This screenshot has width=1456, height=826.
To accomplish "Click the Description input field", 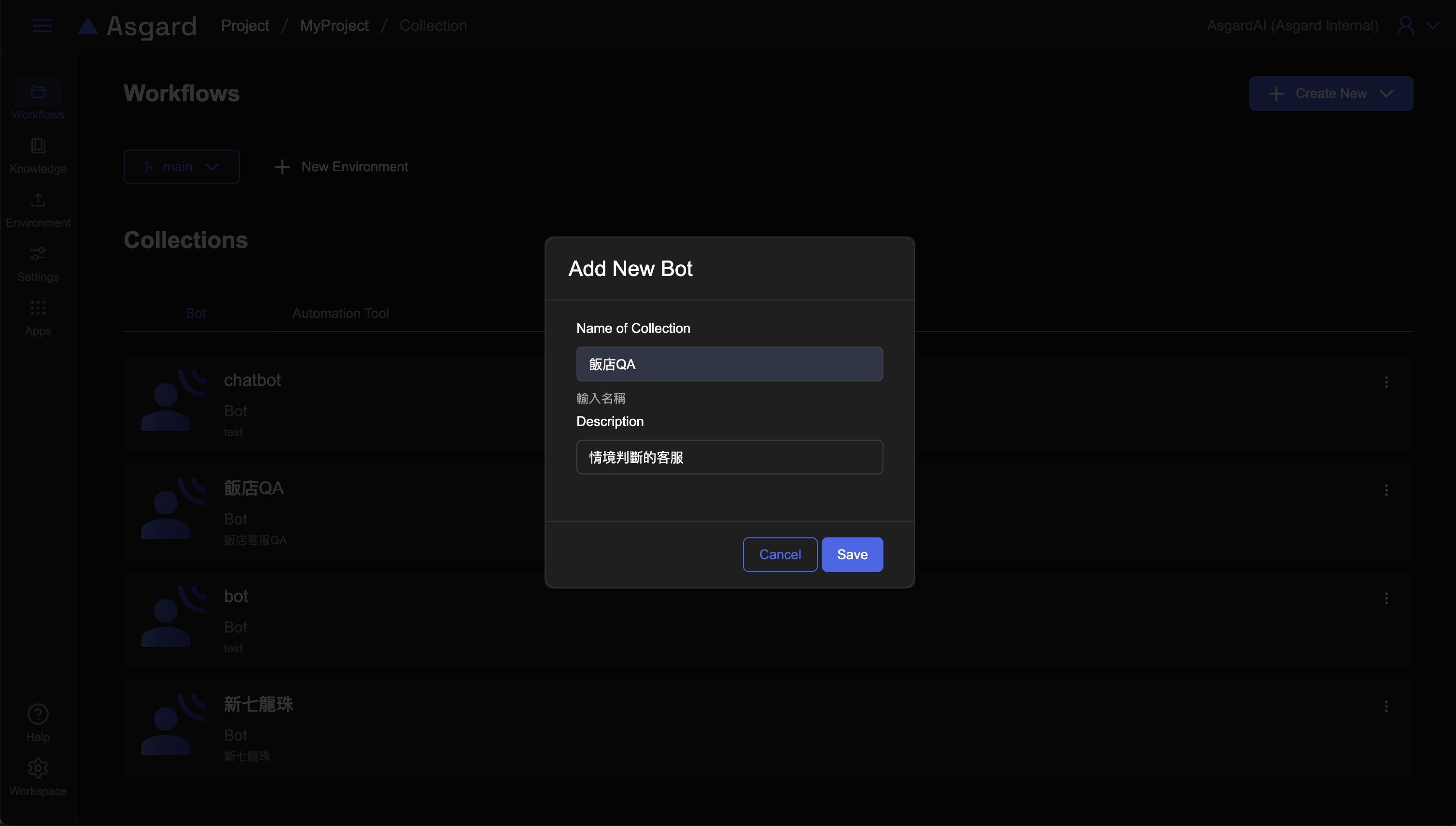I will tap(729, 457).
